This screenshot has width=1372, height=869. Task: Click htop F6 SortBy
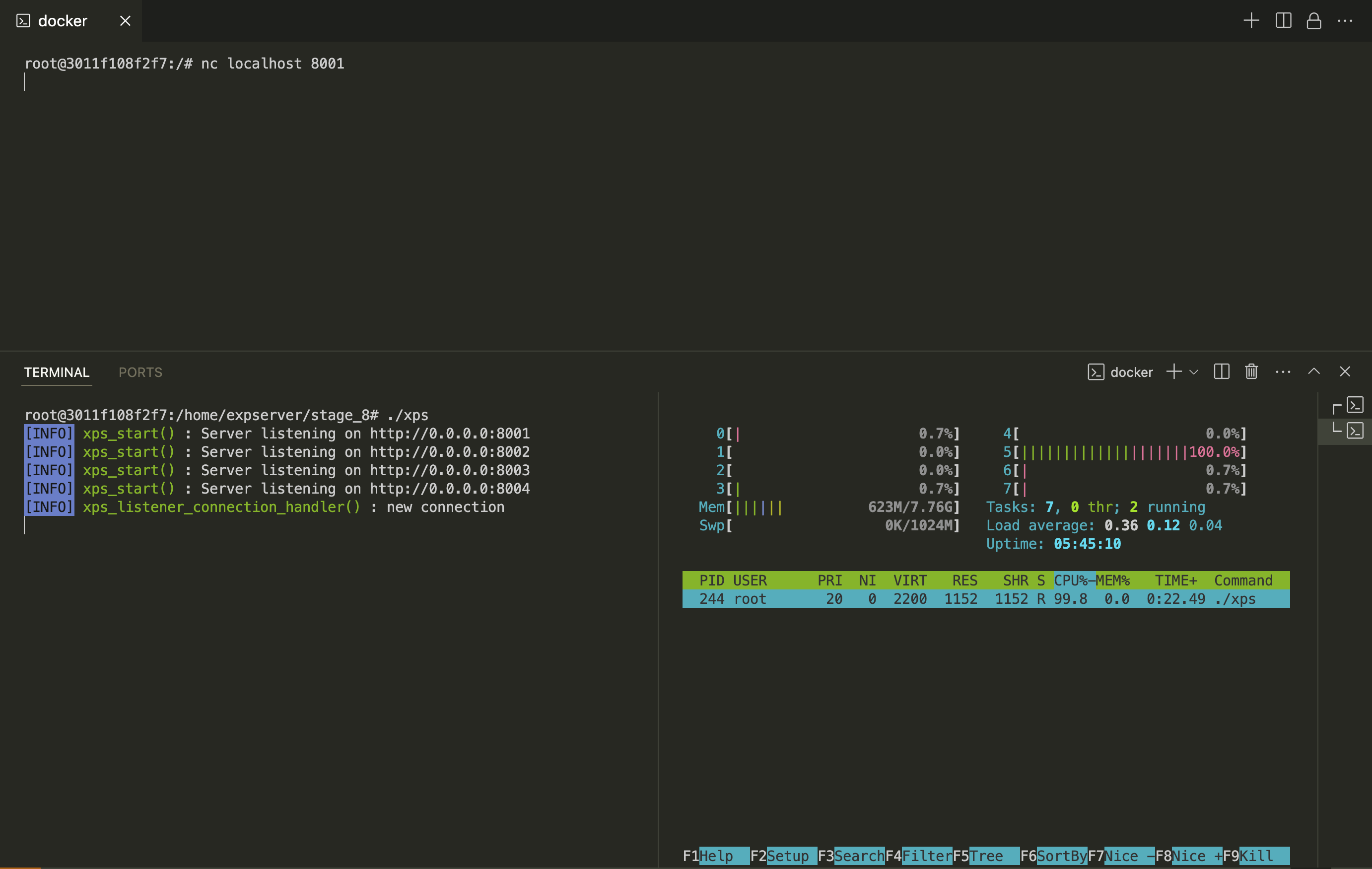[x=1053, y=856]
